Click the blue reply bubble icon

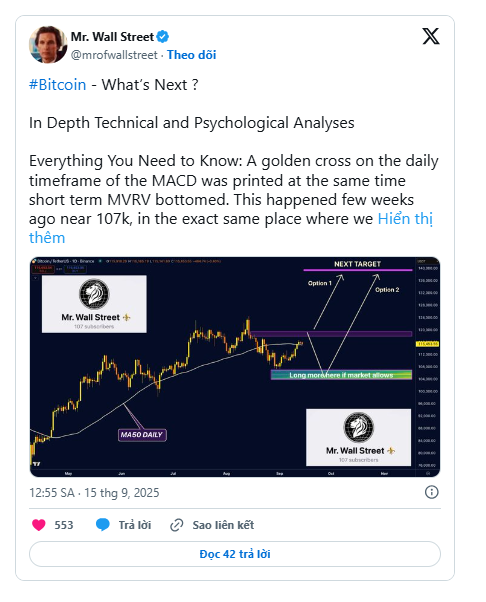click(x=102, y=524)
